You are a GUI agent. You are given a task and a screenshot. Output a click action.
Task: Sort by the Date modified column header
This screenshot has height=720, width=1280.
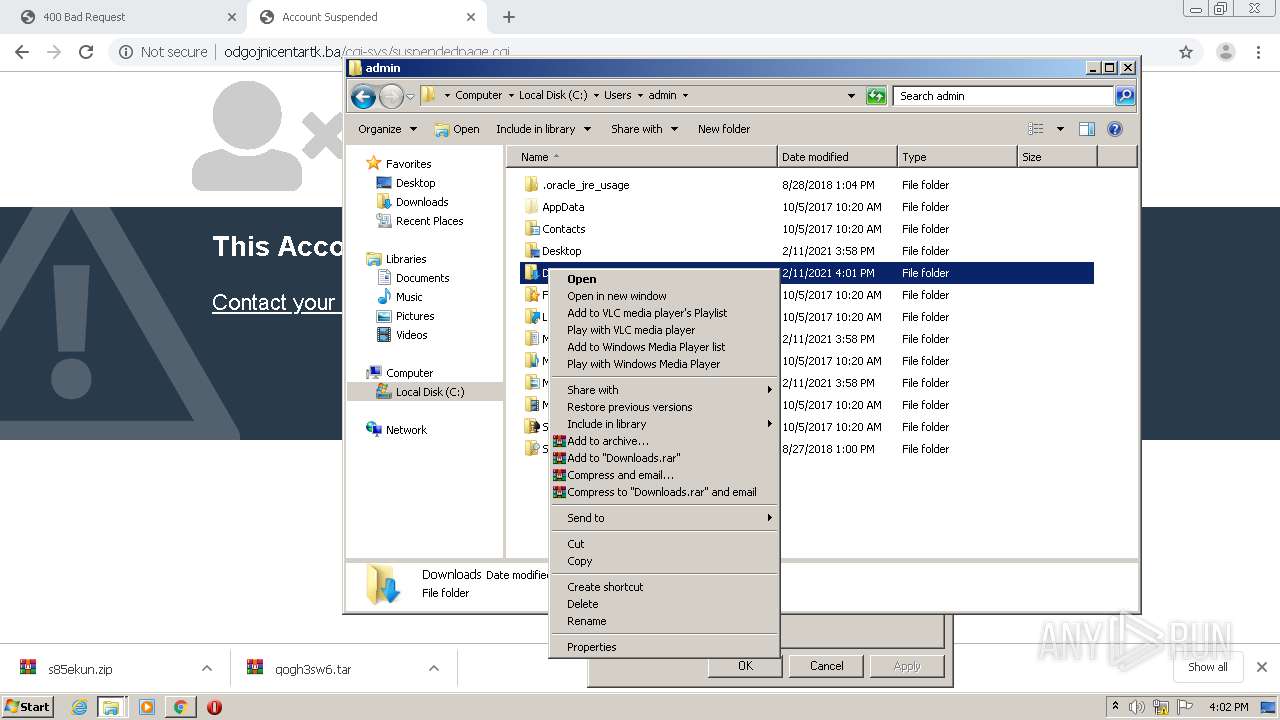[837, 157]
